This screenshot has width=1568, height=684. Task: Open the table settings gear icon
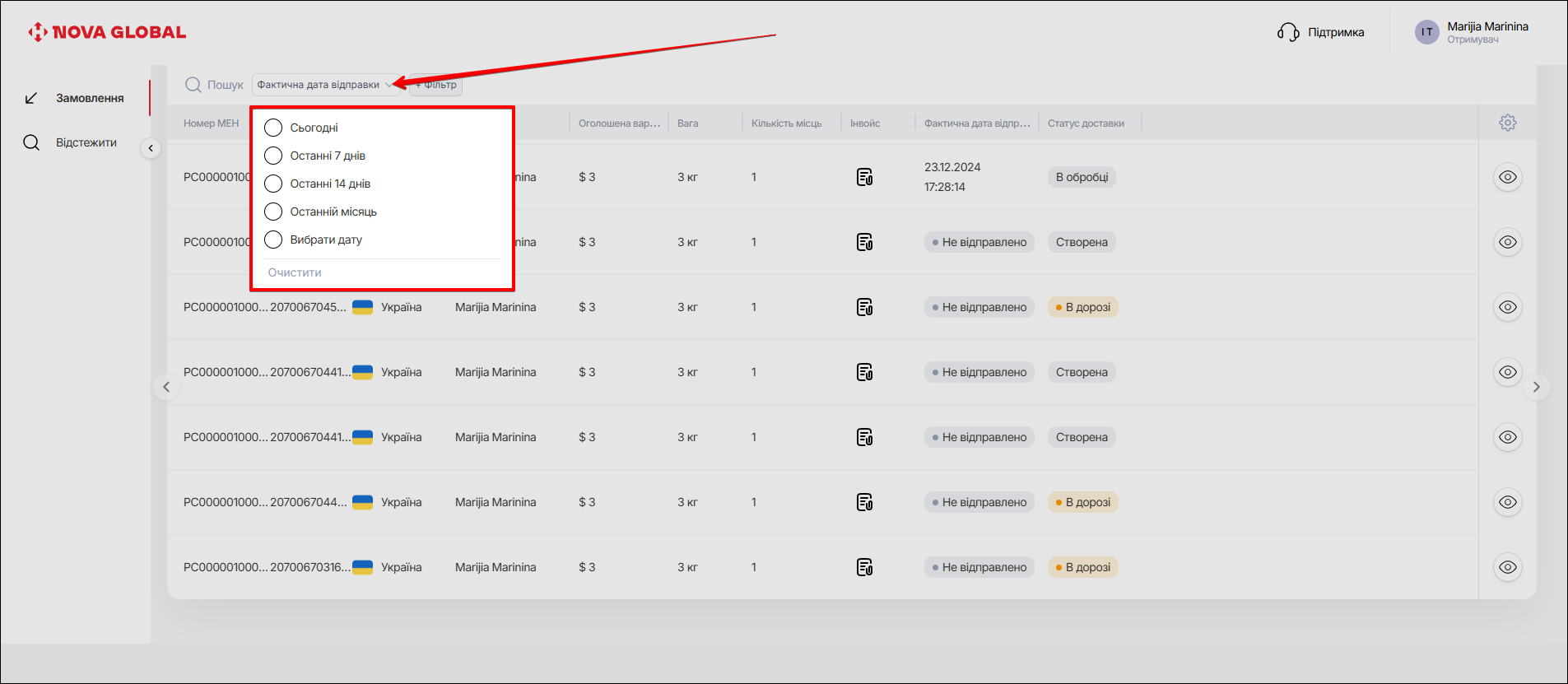1507,123
